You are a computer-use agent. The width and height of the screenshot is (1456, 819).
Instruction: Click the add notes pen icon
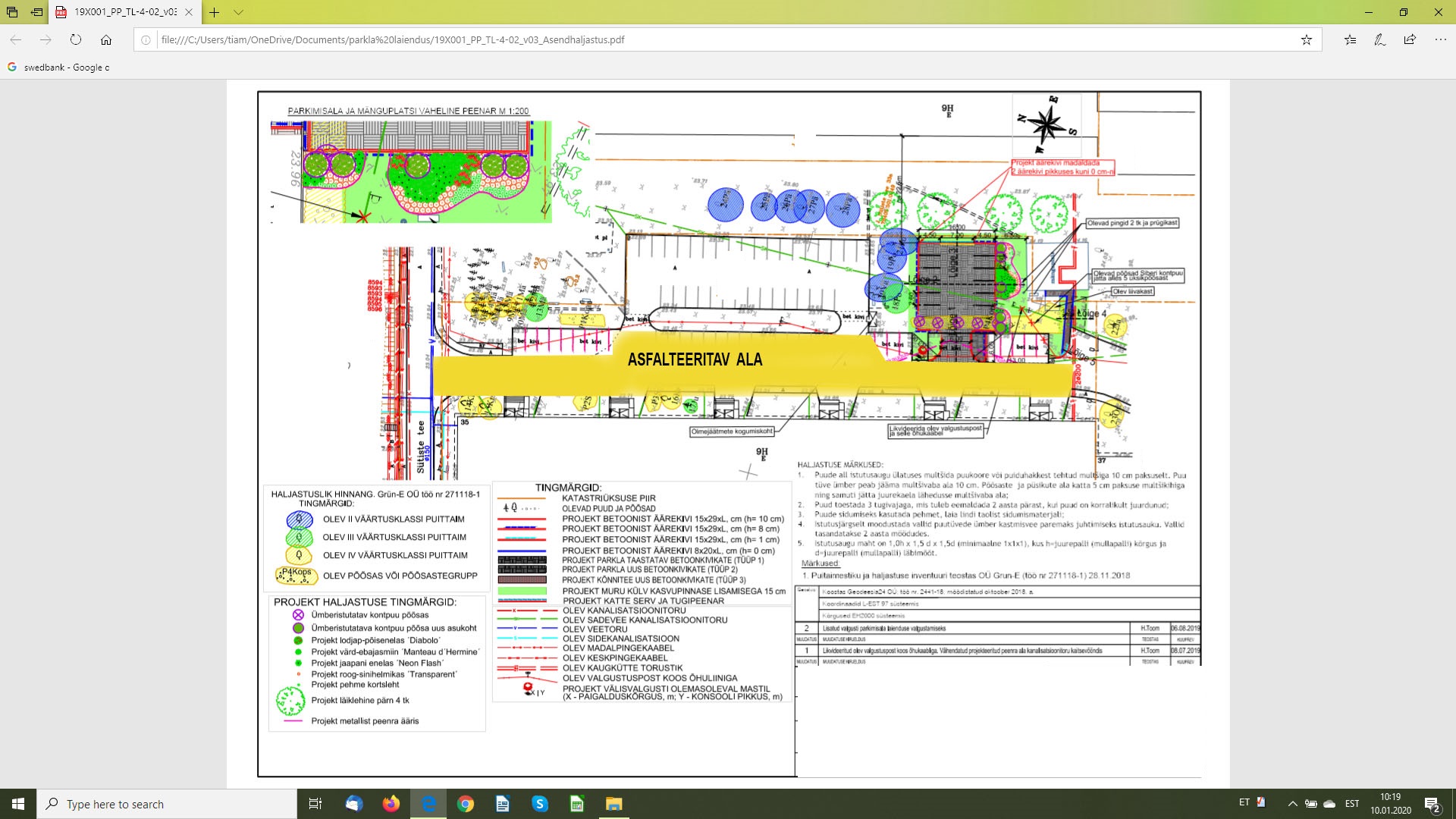[1379, 39]
